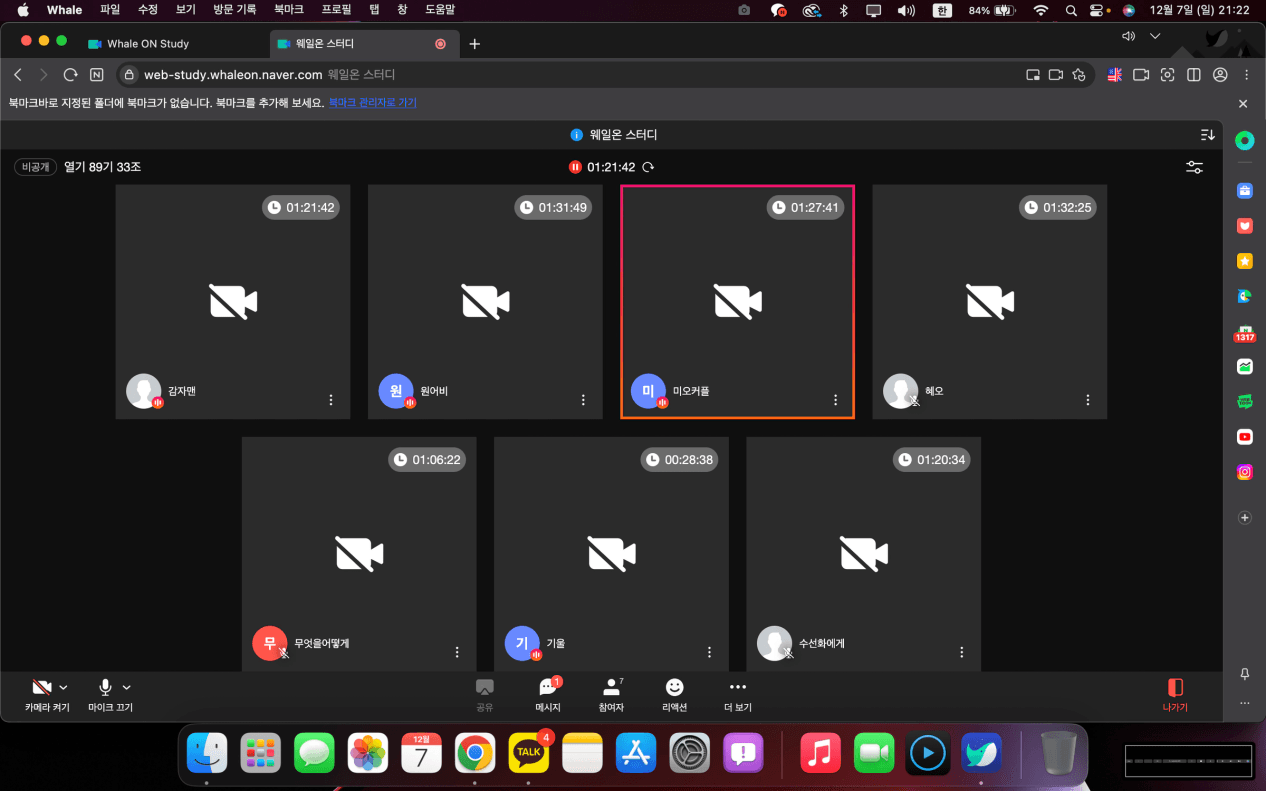Image resolution: width=1266 pixels, height=791 pixels.
Task: Mute microphone with 마이크 끄기
Action: click(105, 688)
